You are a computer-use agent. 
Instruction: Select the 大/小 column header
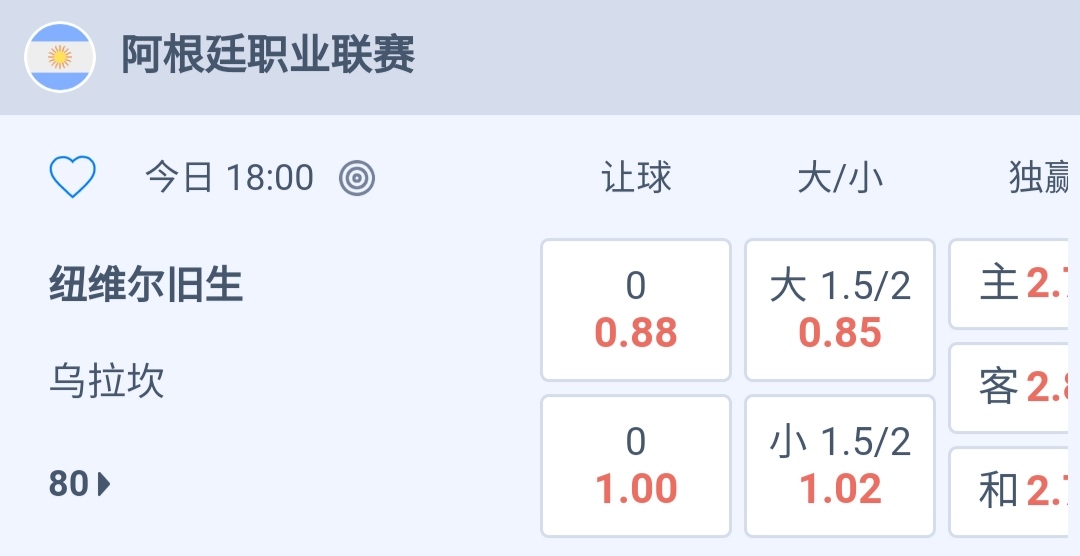[840, 178]
